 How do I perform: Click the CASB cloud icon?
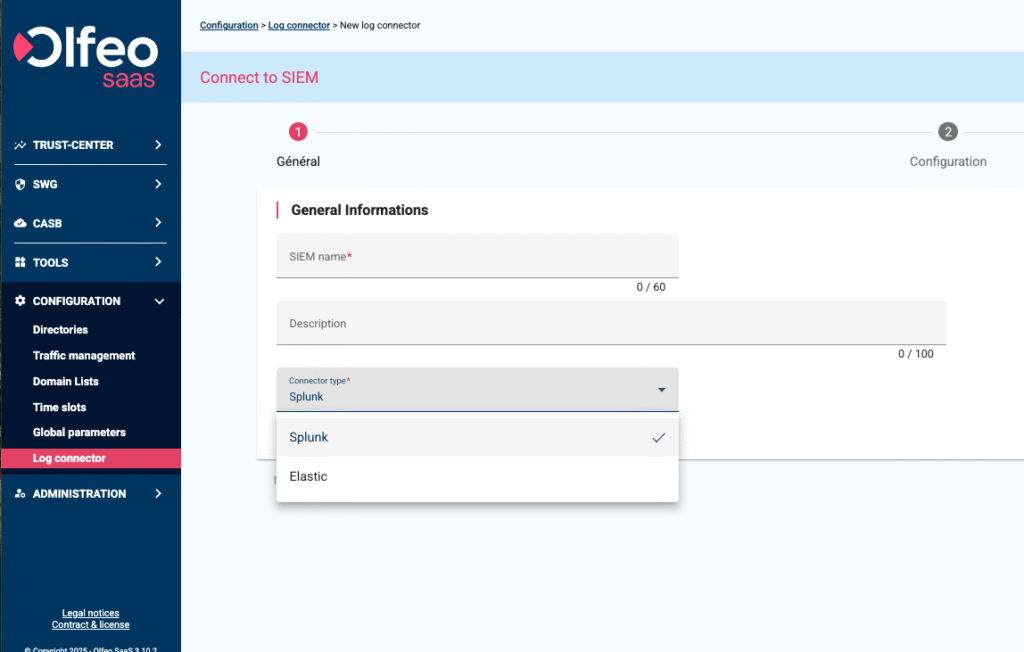[20, 223]
